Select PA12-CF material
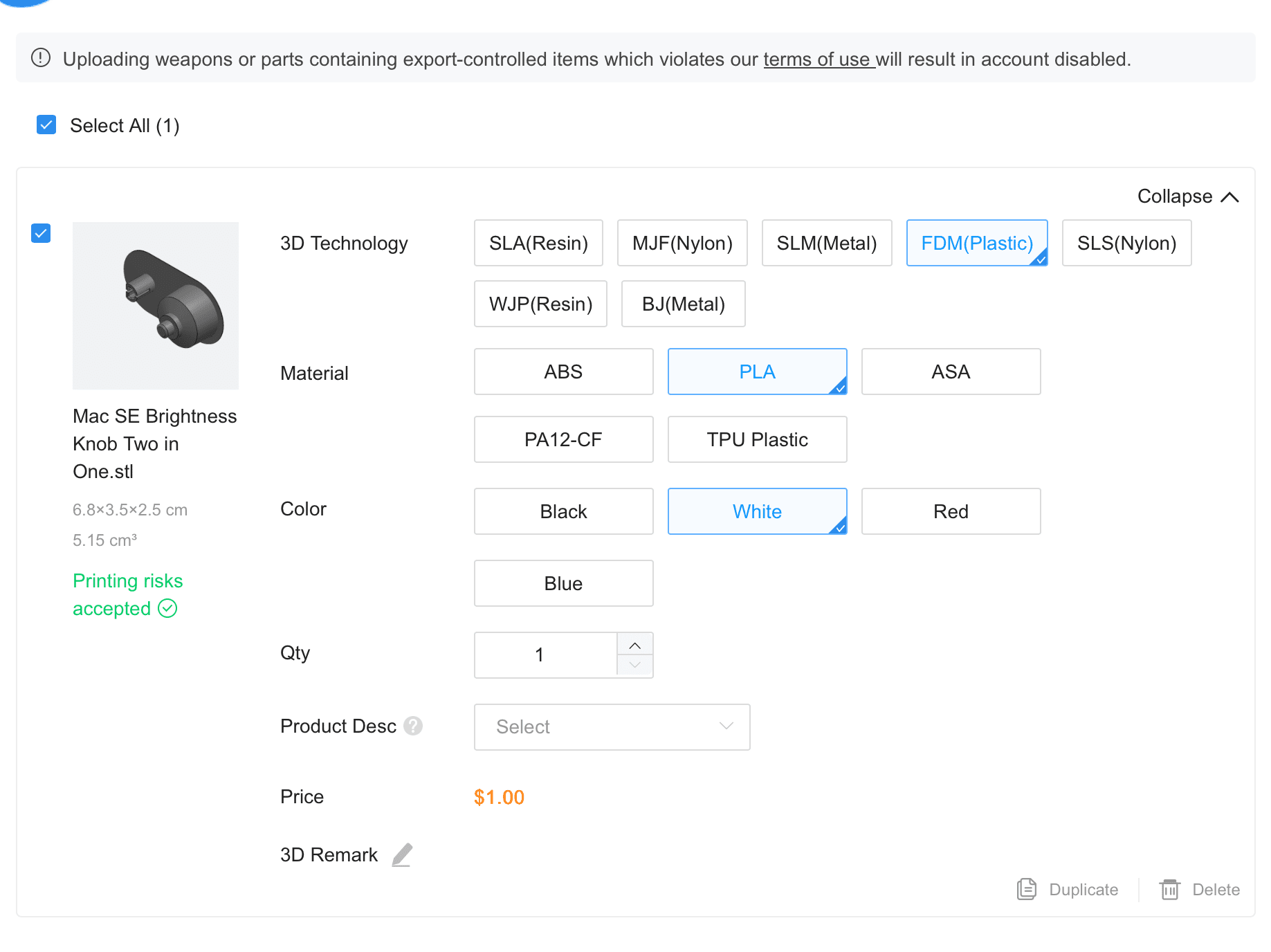 [x=563, y=439]
